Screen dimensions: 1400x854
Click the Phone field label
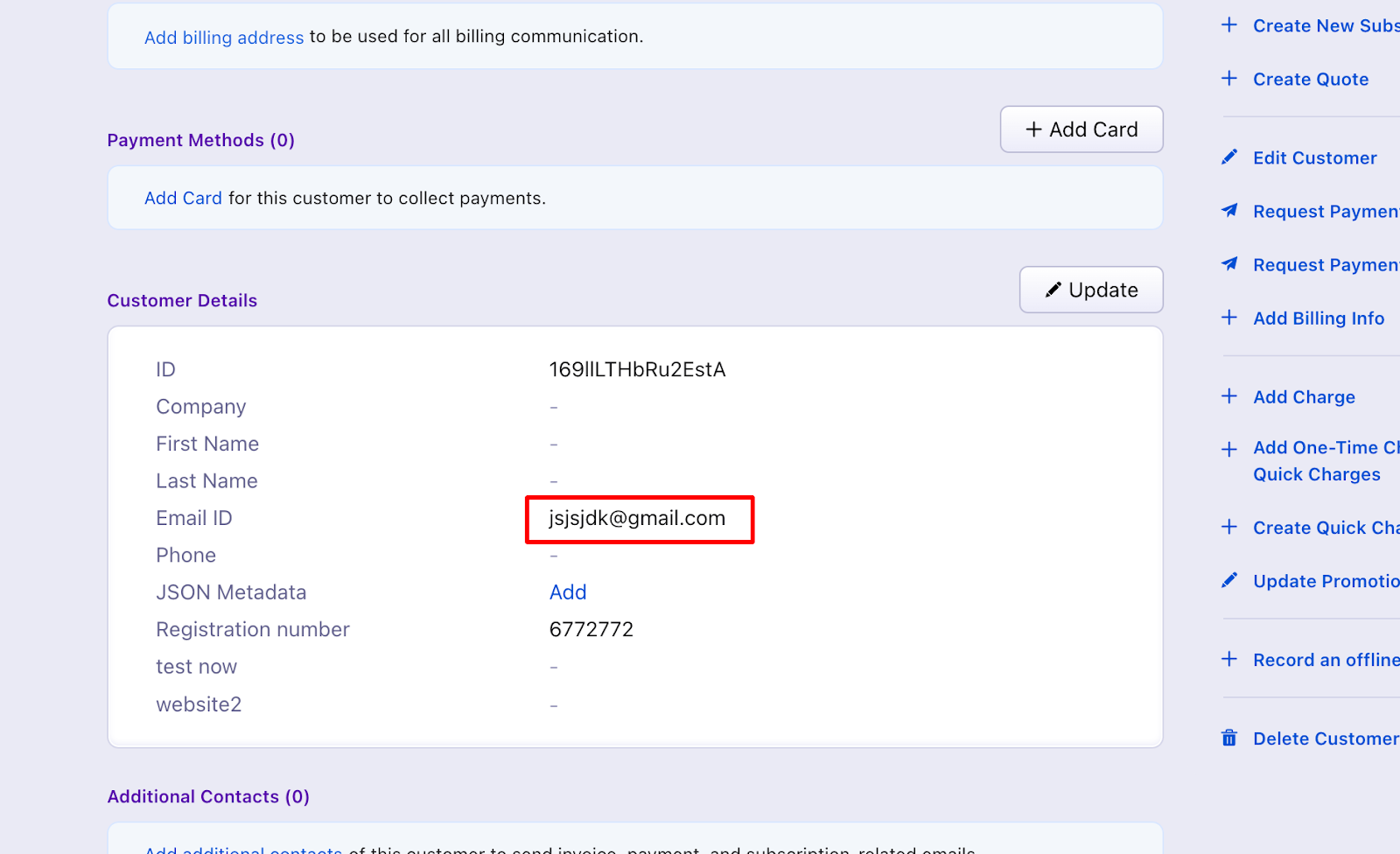[x=185, y=556]
